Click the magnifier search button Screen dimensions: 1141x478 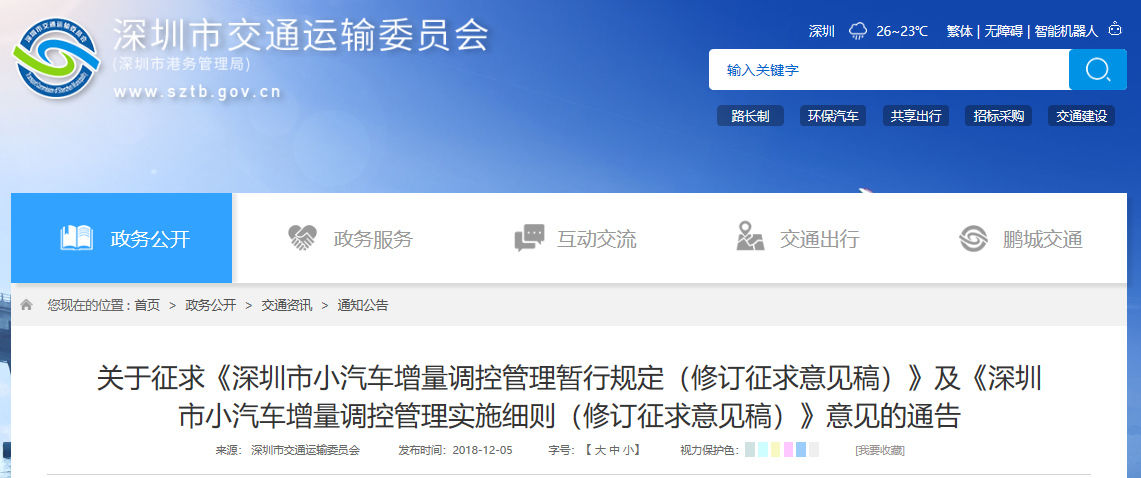(1097, 70)
